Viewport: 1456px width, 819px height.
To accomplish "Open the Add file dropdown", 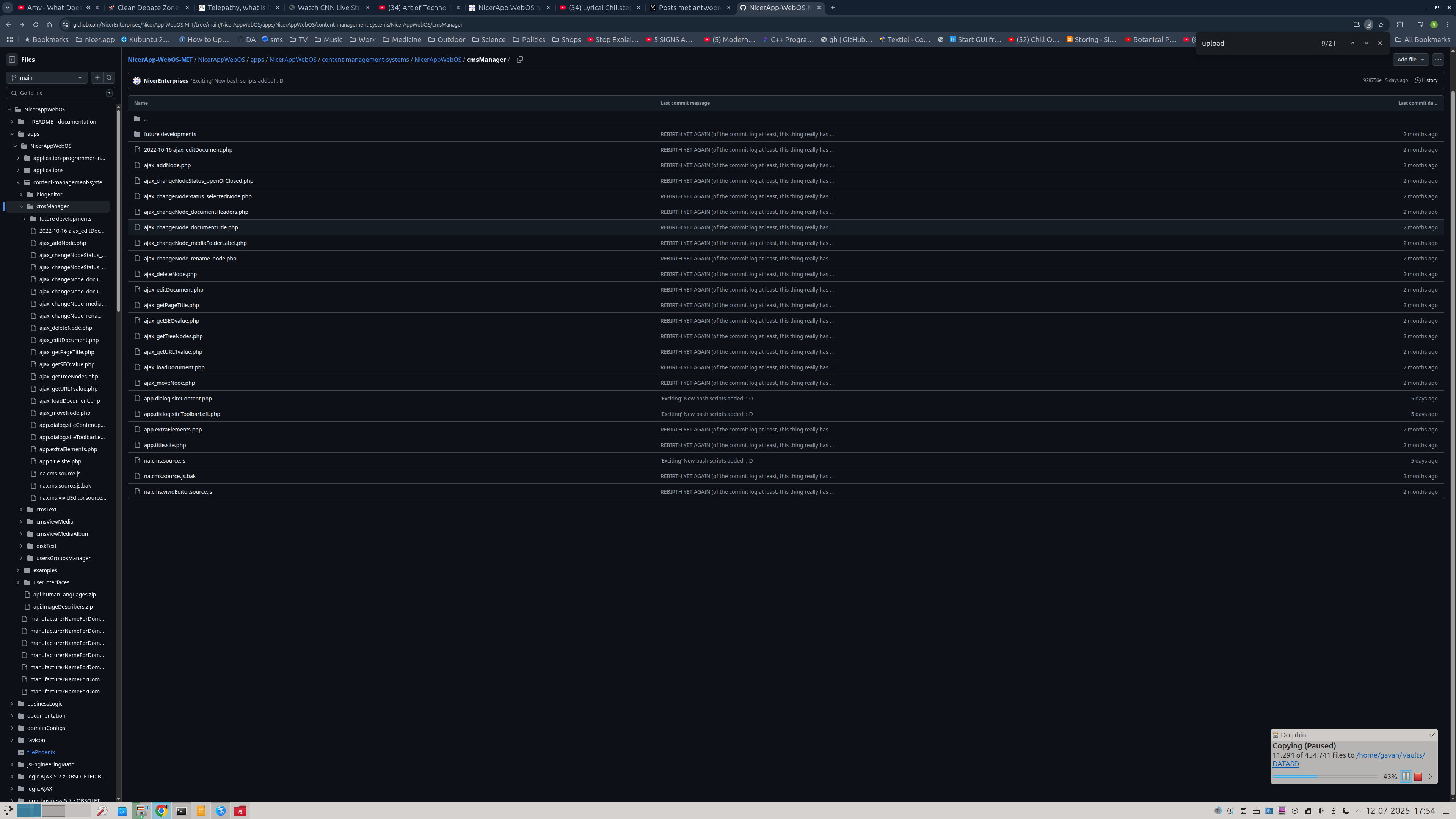I will (1410, 60).
